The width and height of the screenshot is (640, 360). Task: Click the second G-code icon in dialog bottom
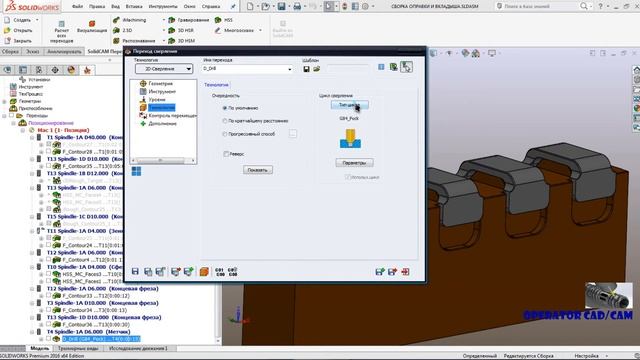coord(232,272)
